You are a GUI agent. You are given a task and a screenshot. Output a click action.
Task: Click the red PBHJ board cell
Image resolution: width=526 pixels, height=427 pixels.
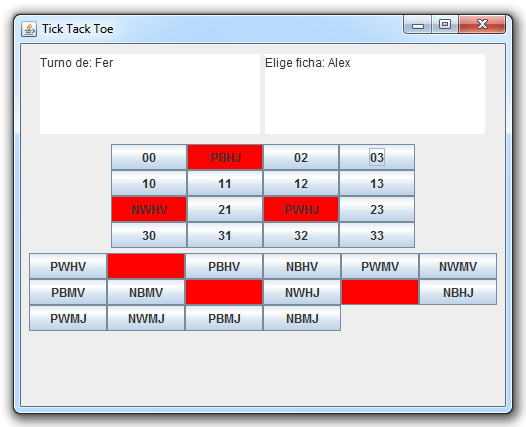tap(225, 157)
